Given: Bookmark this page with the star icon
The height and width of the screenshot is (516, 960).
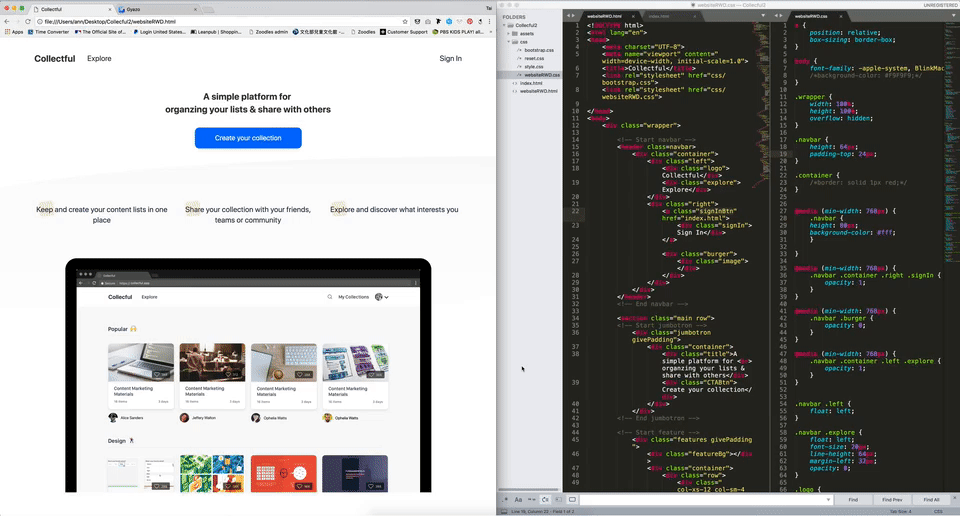Looking at the screenshot, I should click(405, 21).
